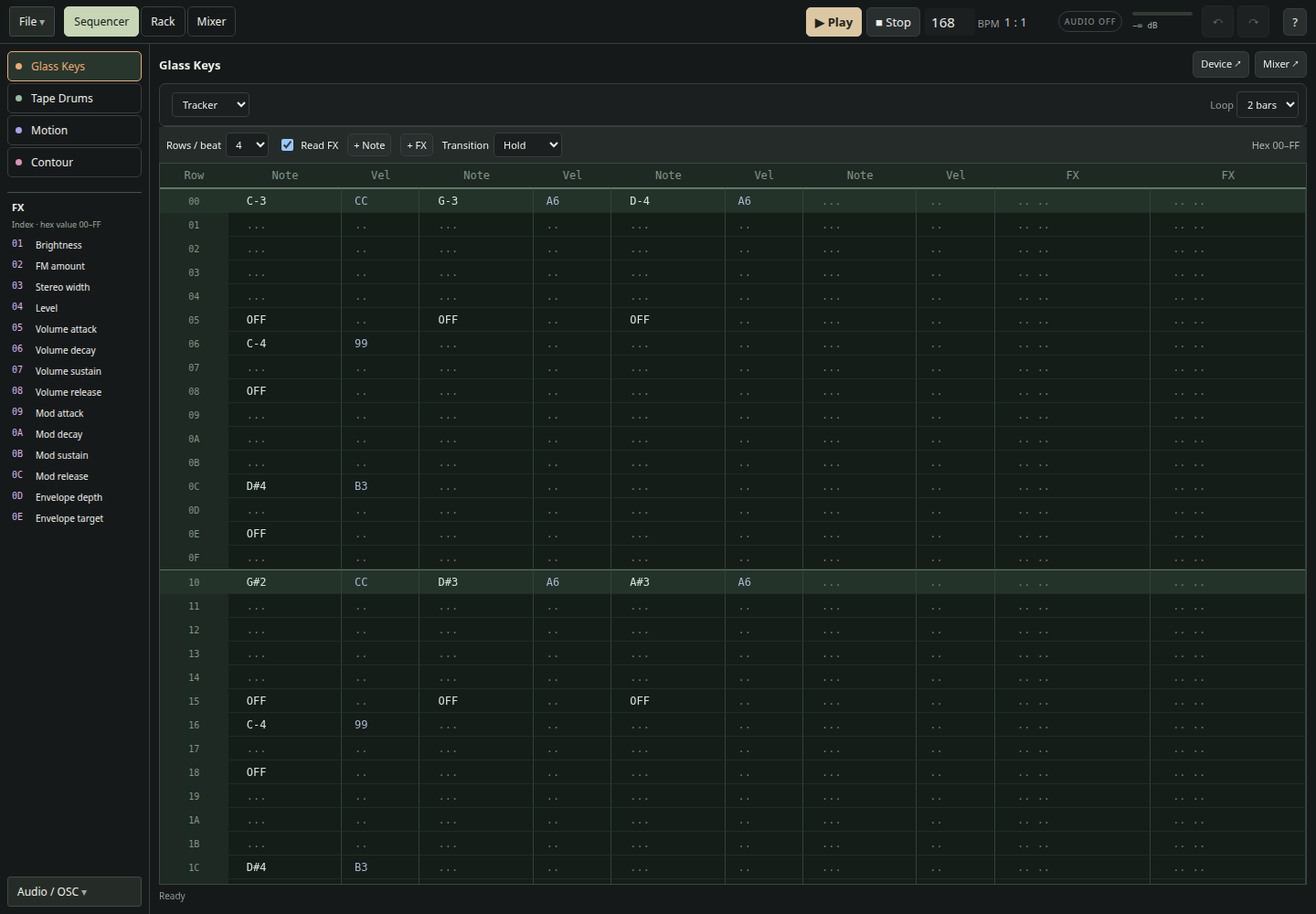This screenshot has height=914, width=1316.
Task: Start playback with the Play button
Action: pyautogui.click(x=833, y=22)
